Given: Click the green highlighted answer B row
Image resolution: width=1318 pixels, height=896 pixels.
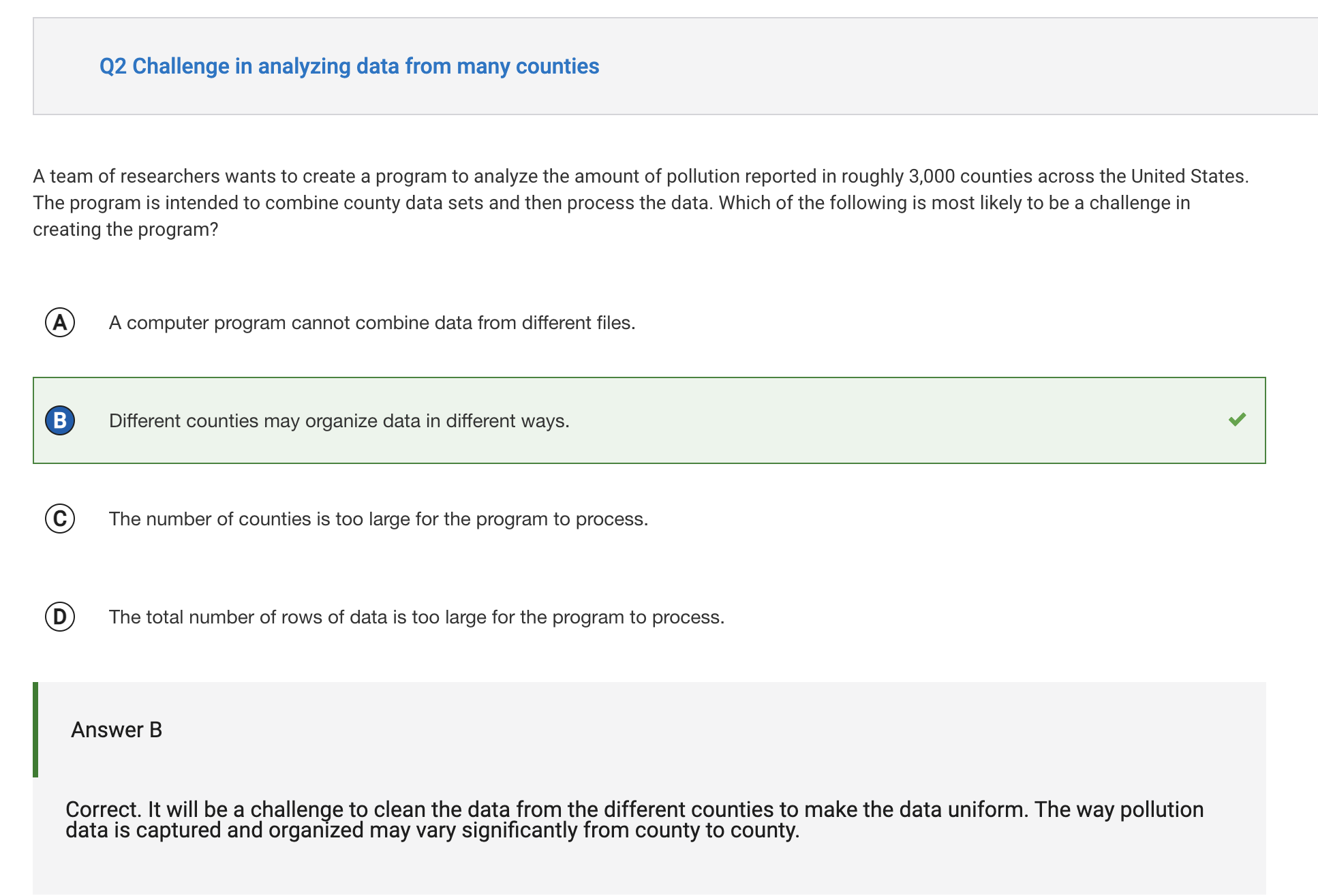Looking at the screenshot, I should point(649,420).
